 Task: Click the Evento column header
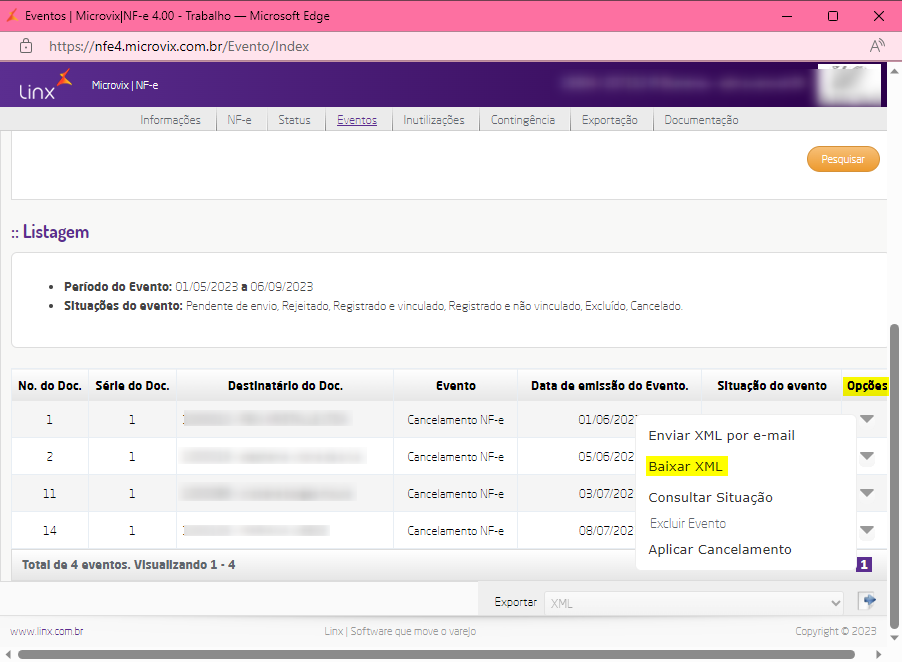[456, 385]
